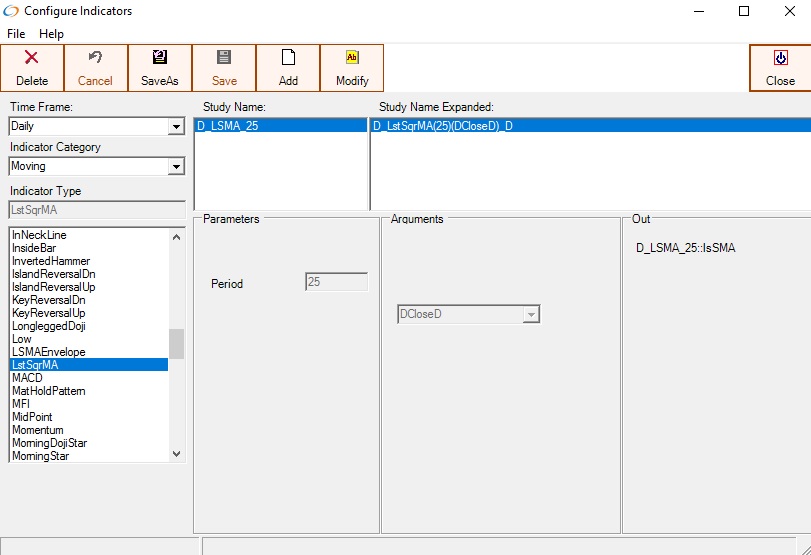Screen dimensions: 811x555
Task: Open the File menu
Action: pos(16,34)
